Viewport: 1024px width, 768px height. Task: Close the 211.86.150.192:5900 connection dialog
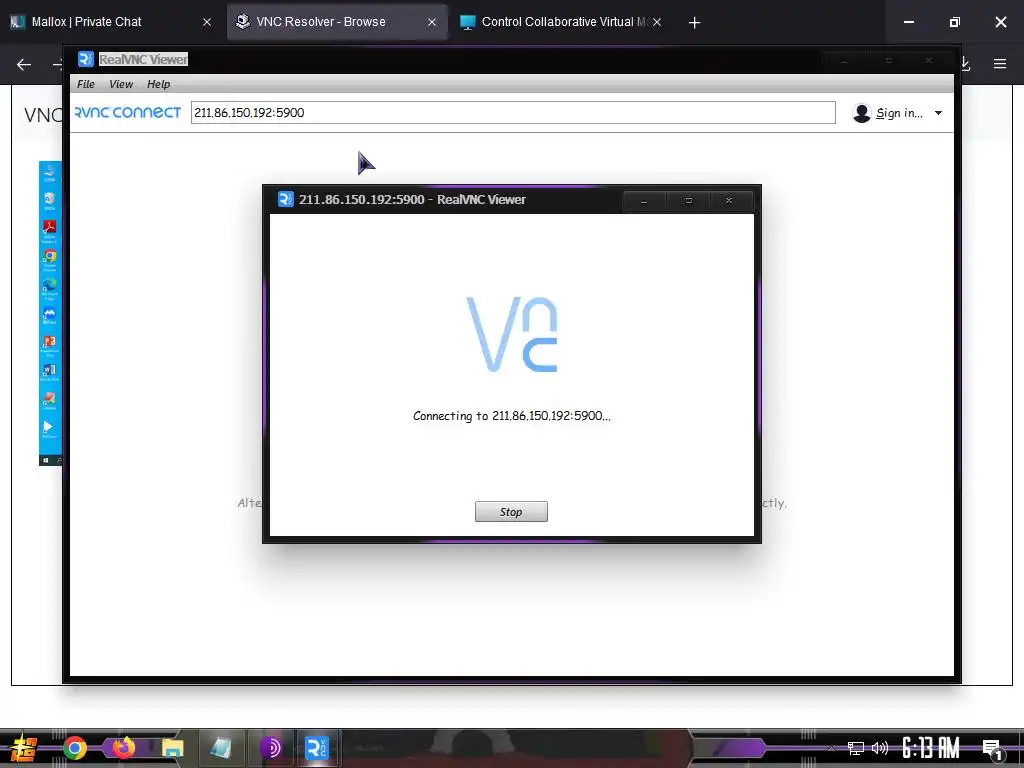click(729, 200)
